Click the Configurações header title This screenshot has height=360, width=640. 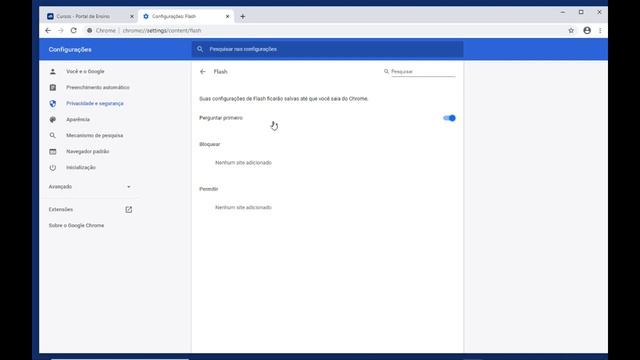70,50
